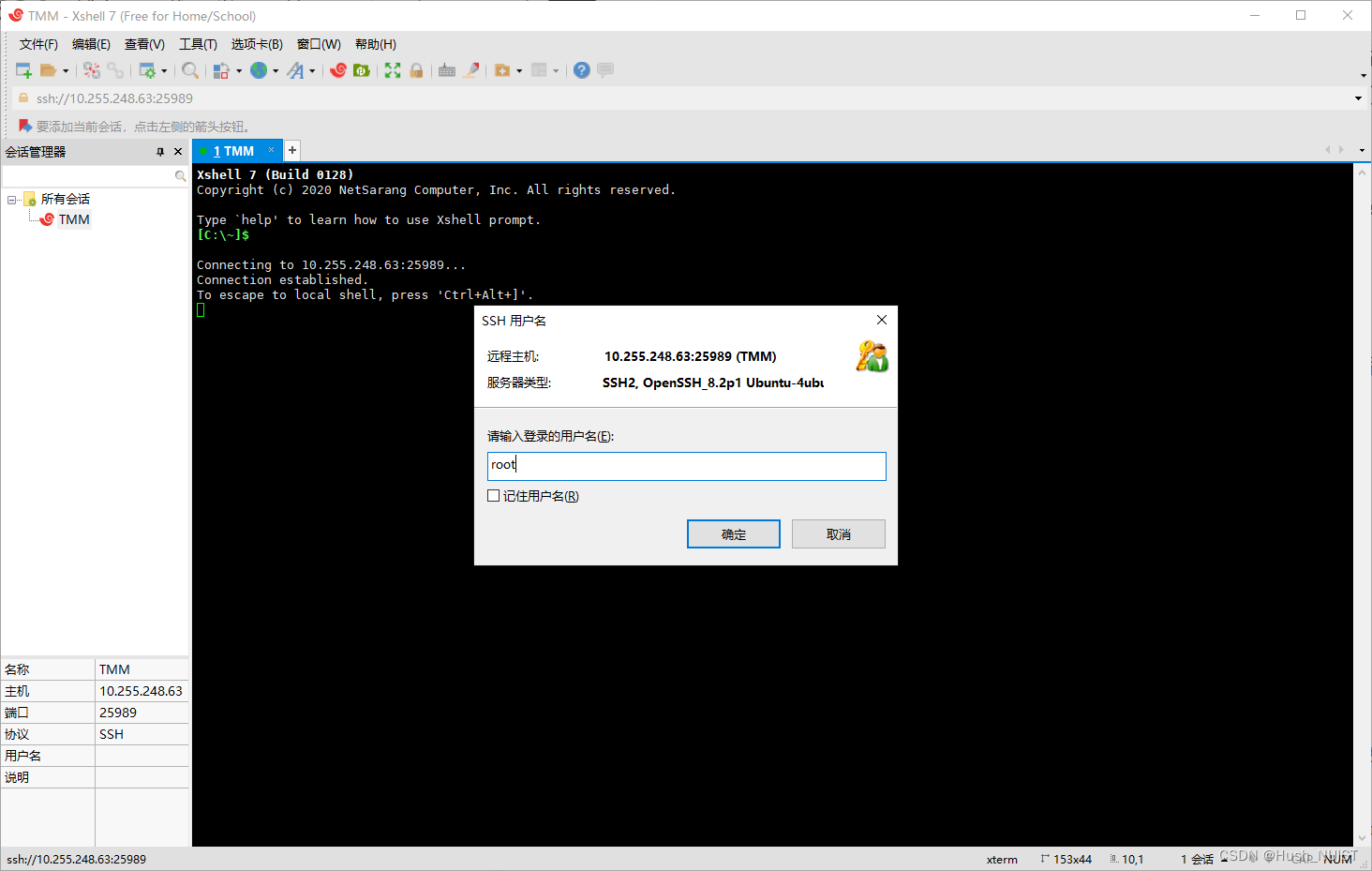
Task: Check the 记住用户名(R) checkbox
Action: (493, 496)
